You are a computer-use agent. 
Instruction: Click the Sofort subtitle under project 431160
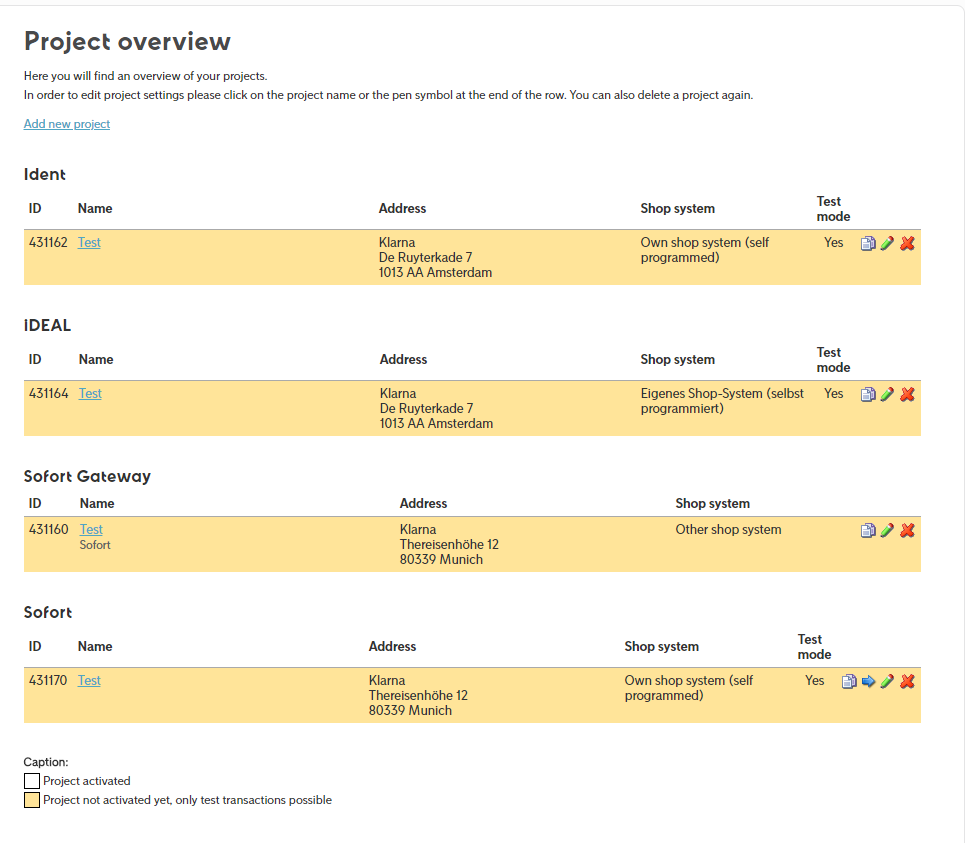coord(95,545)
